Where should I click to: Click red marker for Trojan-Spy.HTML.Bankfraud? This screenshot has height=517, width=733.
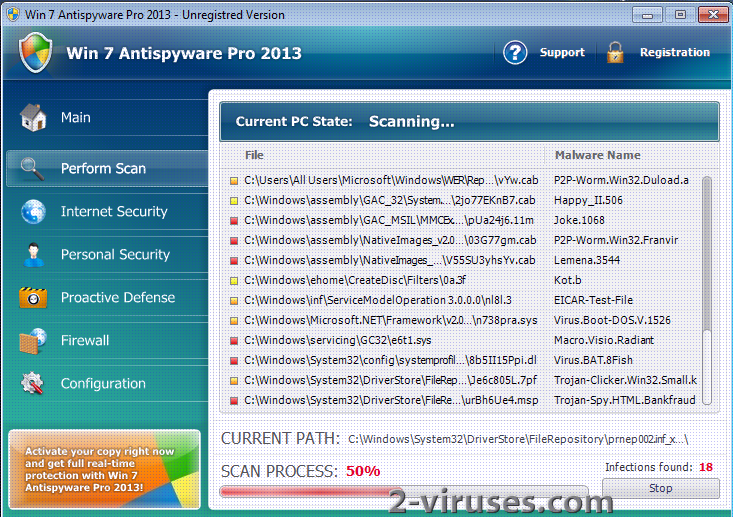tap(234, 401)
